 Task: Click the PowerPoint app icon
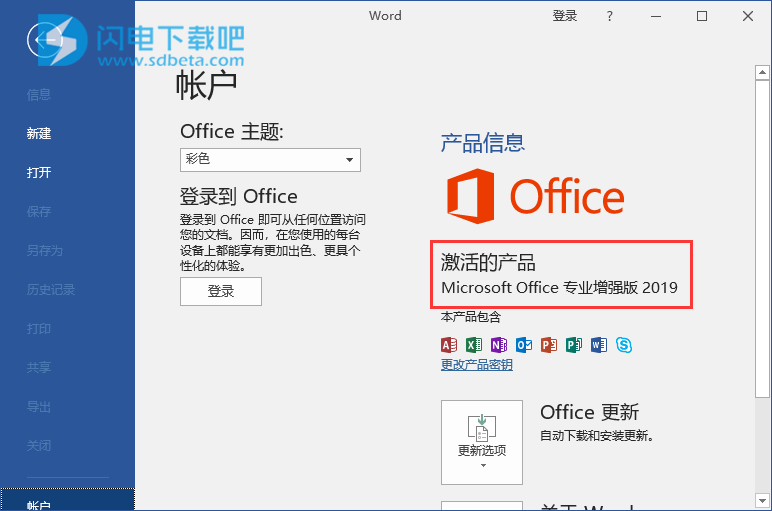tap(549, 345)
